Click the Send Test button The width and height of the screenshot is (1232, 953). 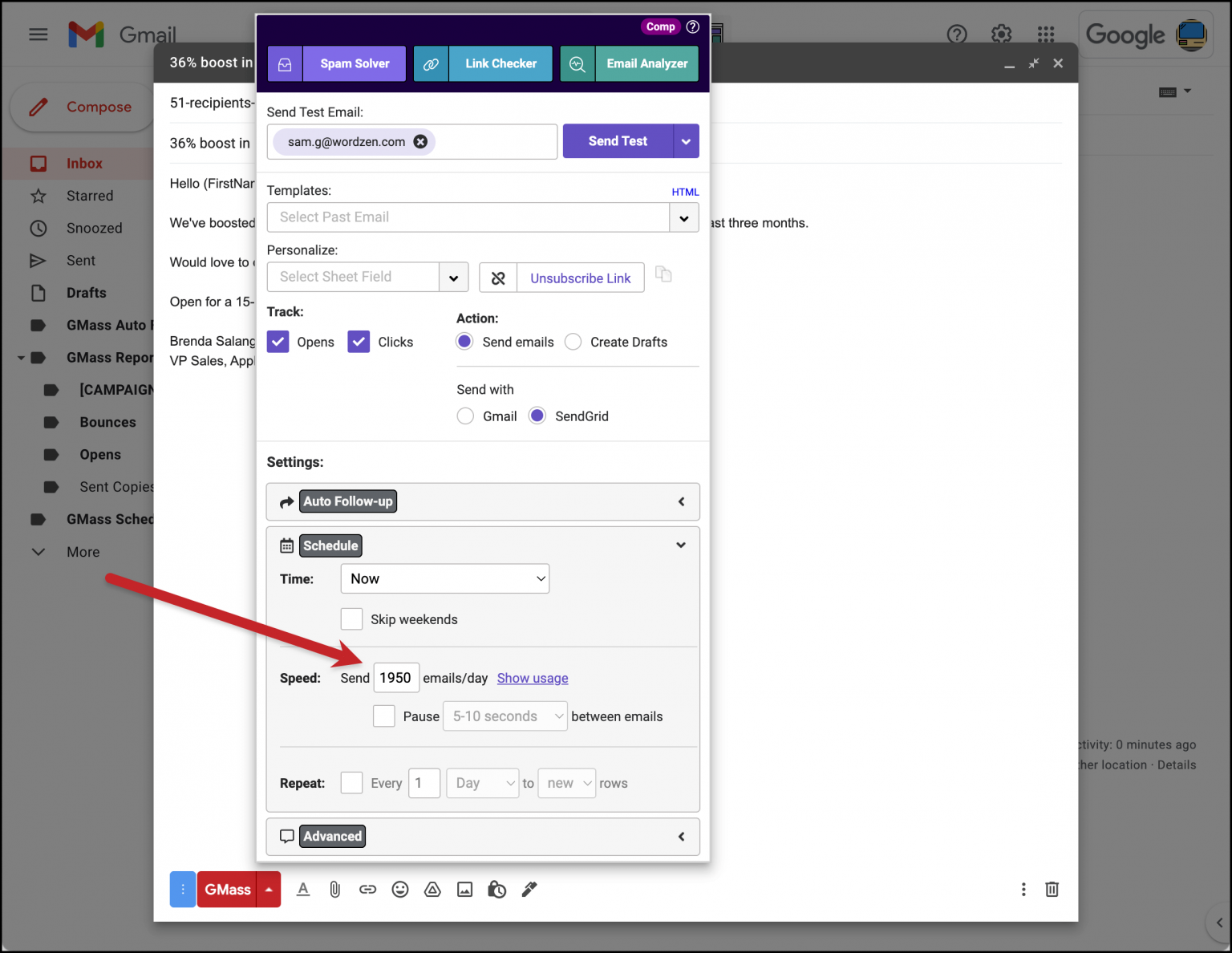(x=617, y=141)
